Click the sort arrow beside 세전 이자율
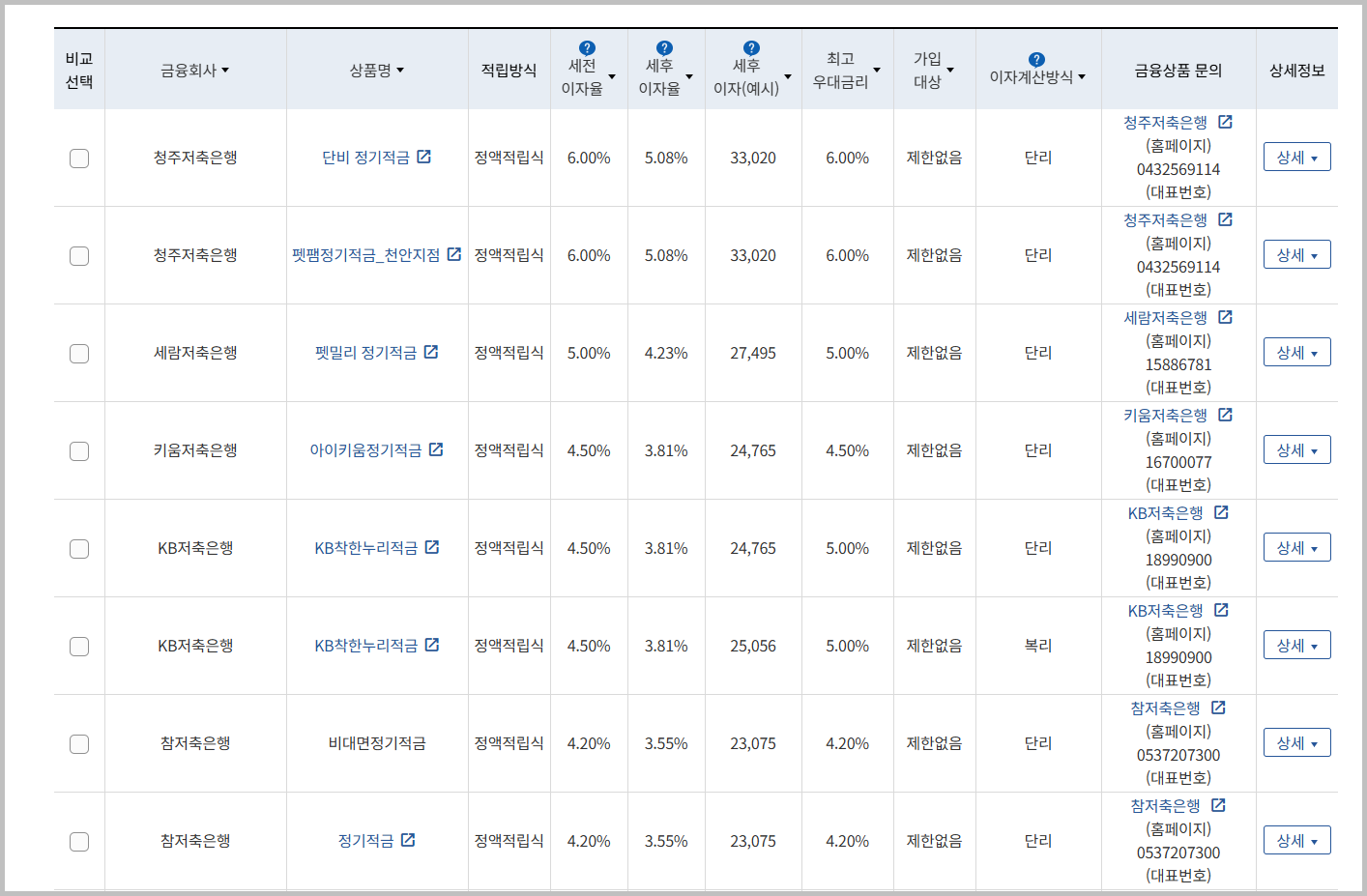 coord(612,77)
